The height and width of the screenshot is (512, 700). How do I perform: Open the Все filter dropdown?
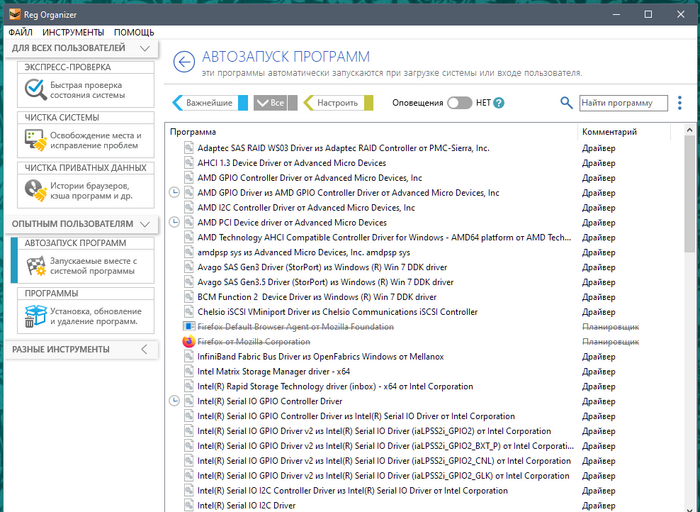tap(270, 103)
